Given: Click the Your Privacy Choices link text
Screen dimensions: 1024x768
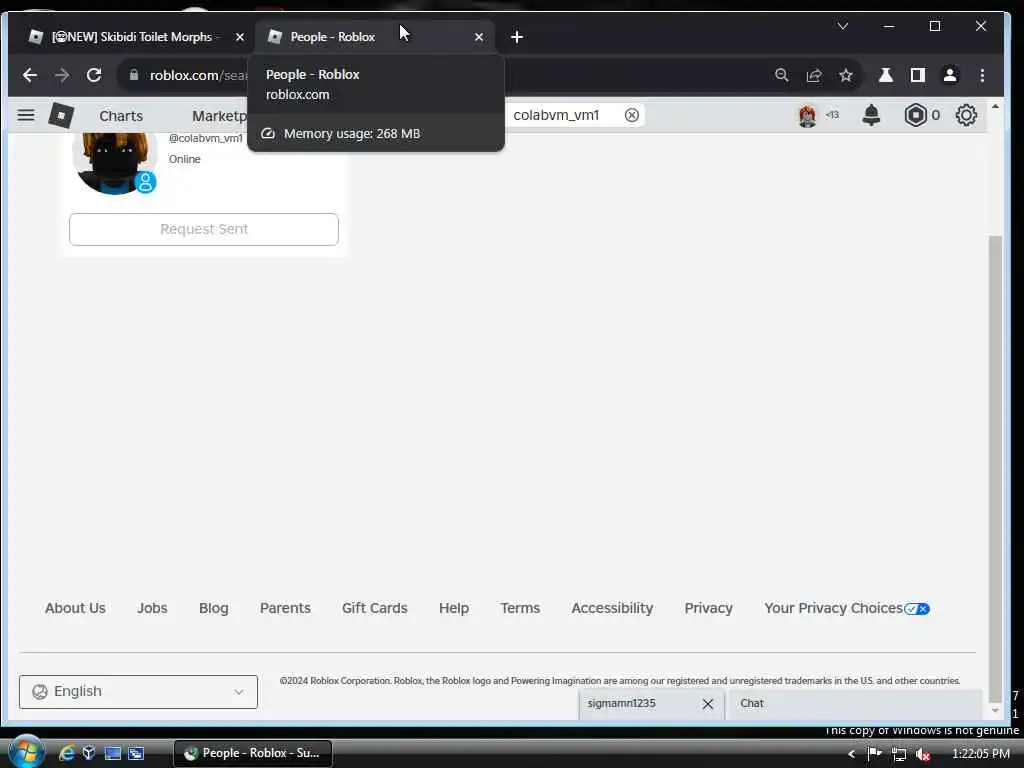Looking at the screenshot, I should (x=833, y=608).
